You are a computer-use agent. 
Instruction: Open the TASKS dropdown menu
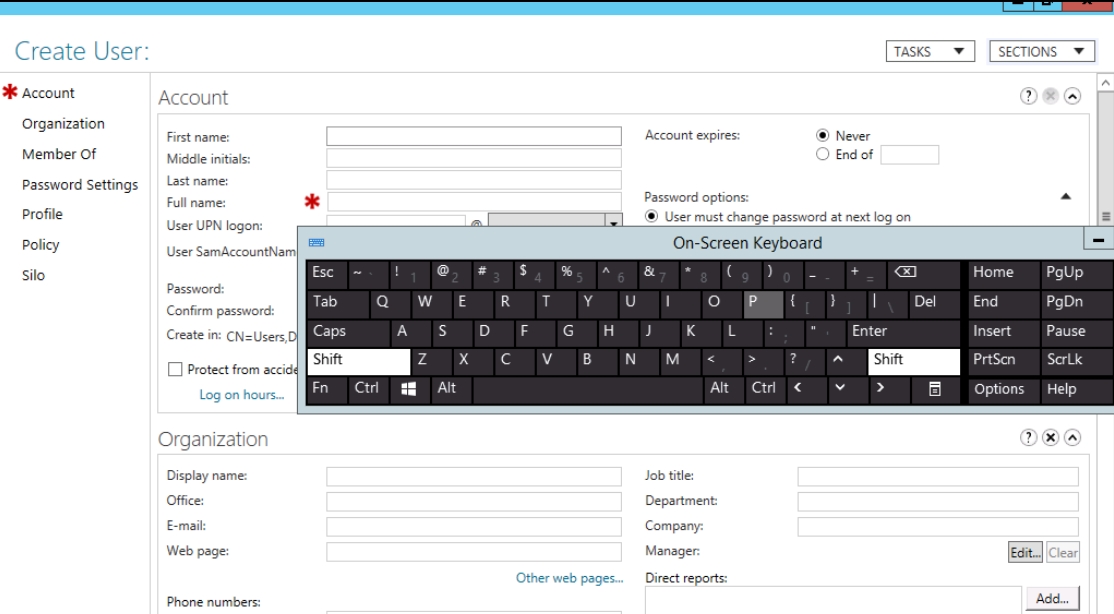tap(930, 52)
